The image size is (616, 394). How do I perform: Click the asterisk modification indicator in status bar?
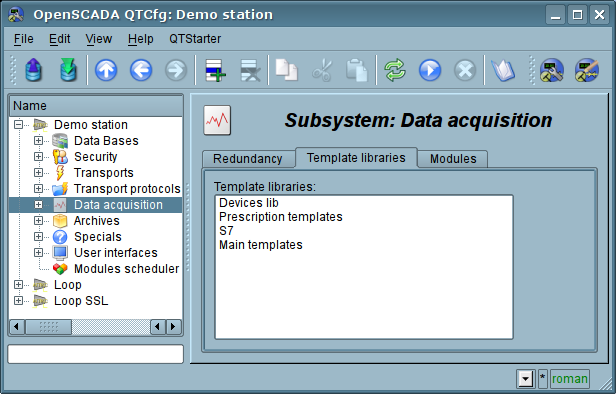(x=543, y=378)
